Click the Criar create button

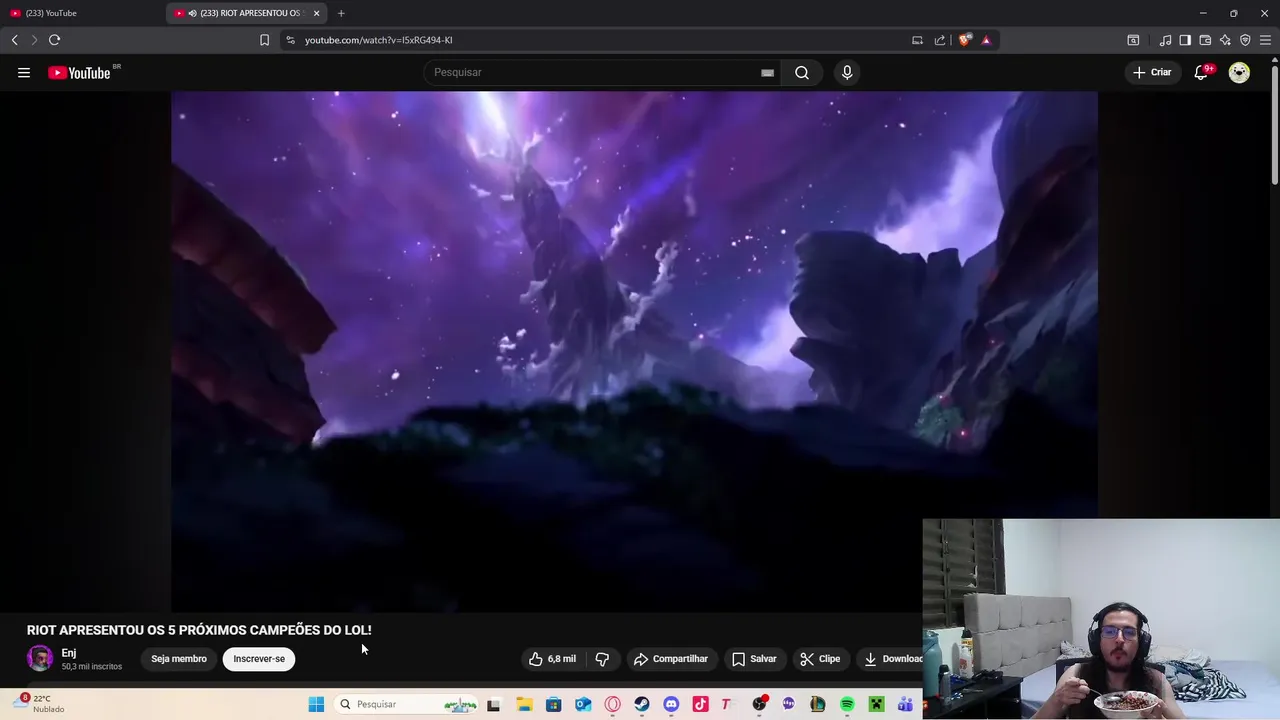point(1151,72)
